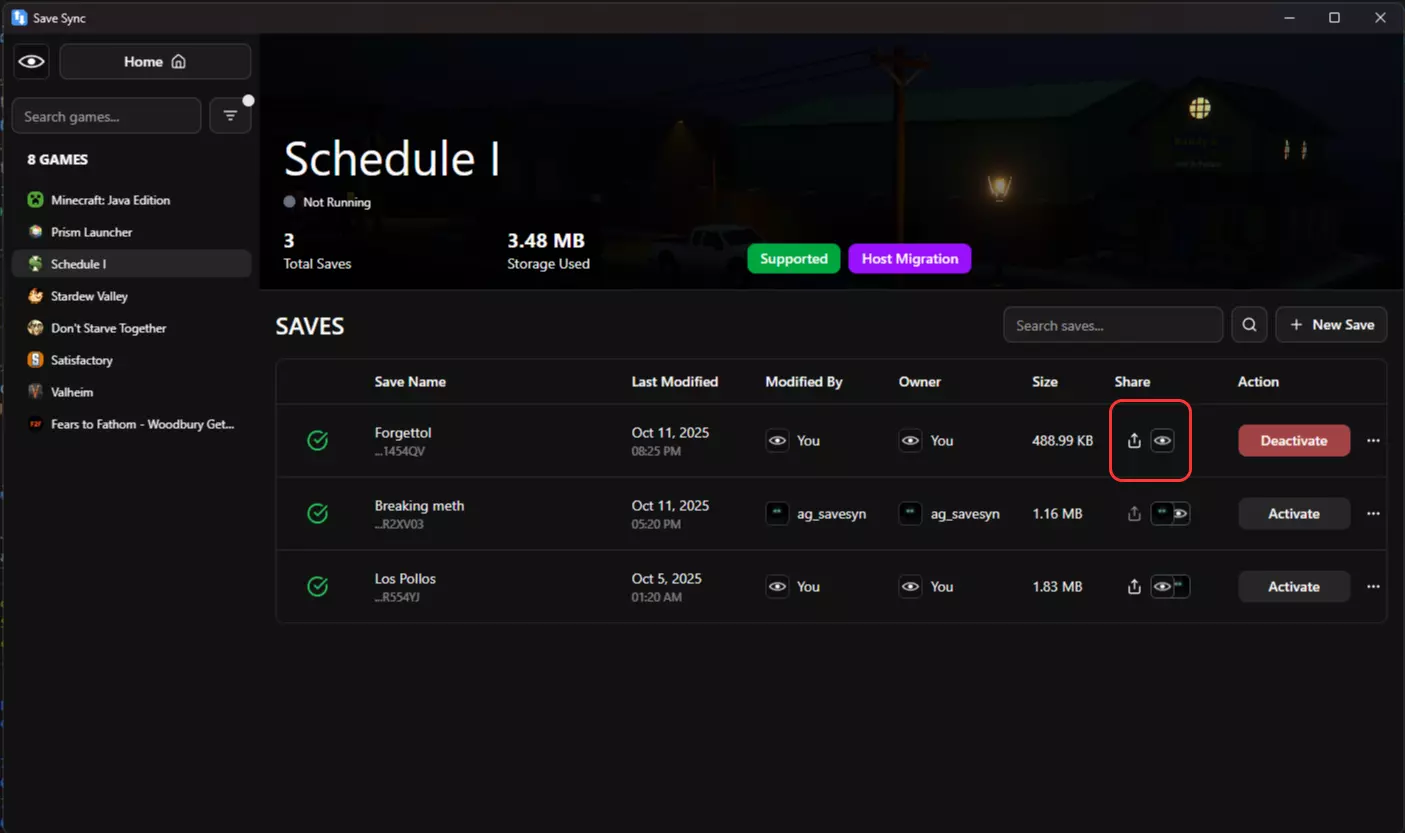This screenshot has width=1405, height=833.
Task: Click the ag_savesyn Owner avatar
Action: tap(910, 514)
